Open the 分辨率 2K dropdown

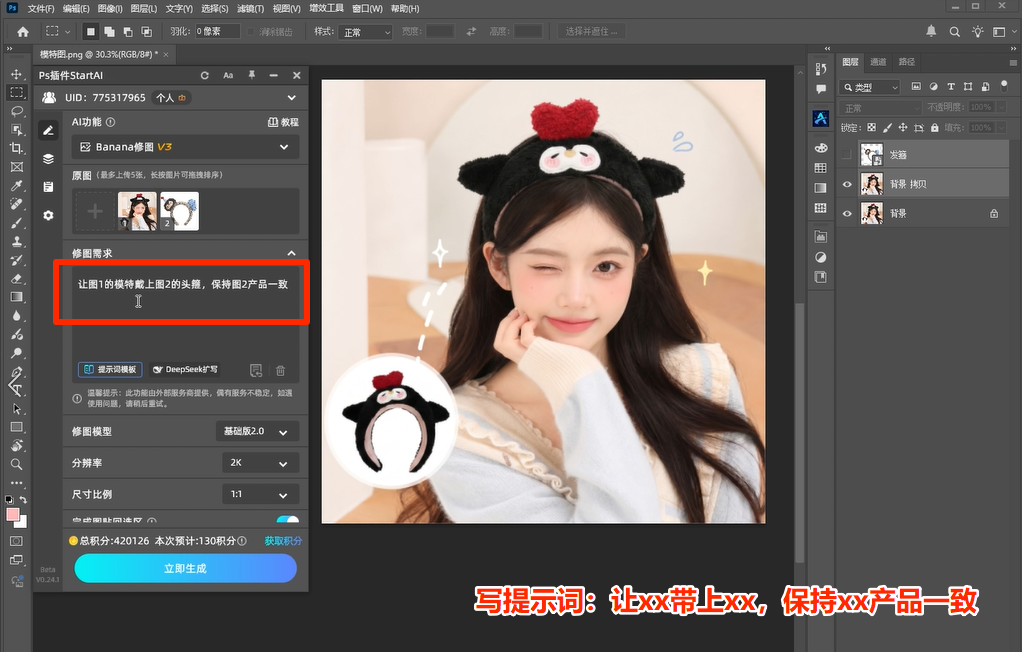pos(260,463)
